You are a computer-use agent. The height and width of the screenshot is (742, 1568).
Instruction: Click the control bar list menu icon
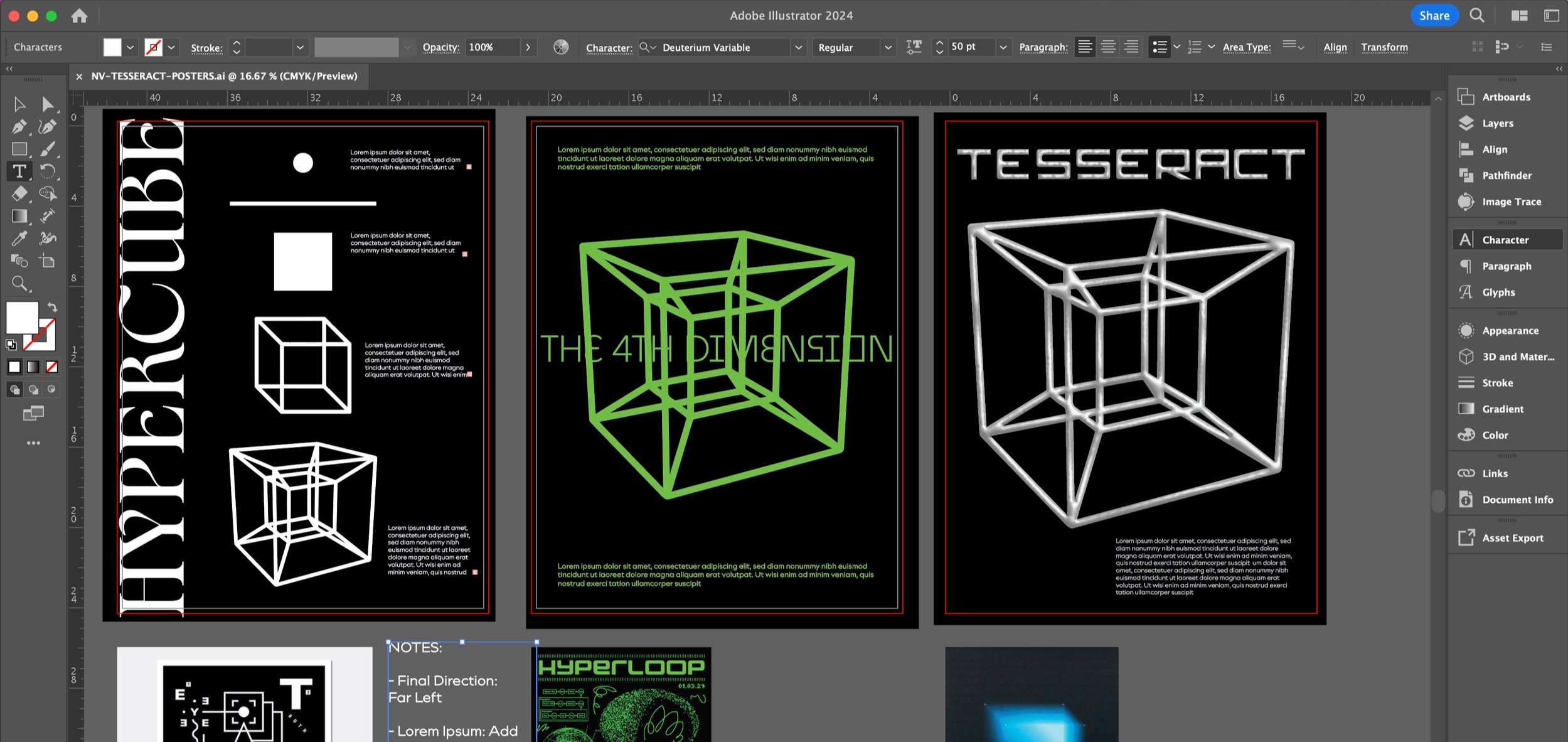pyautogui.click(x=1547, y=47)
